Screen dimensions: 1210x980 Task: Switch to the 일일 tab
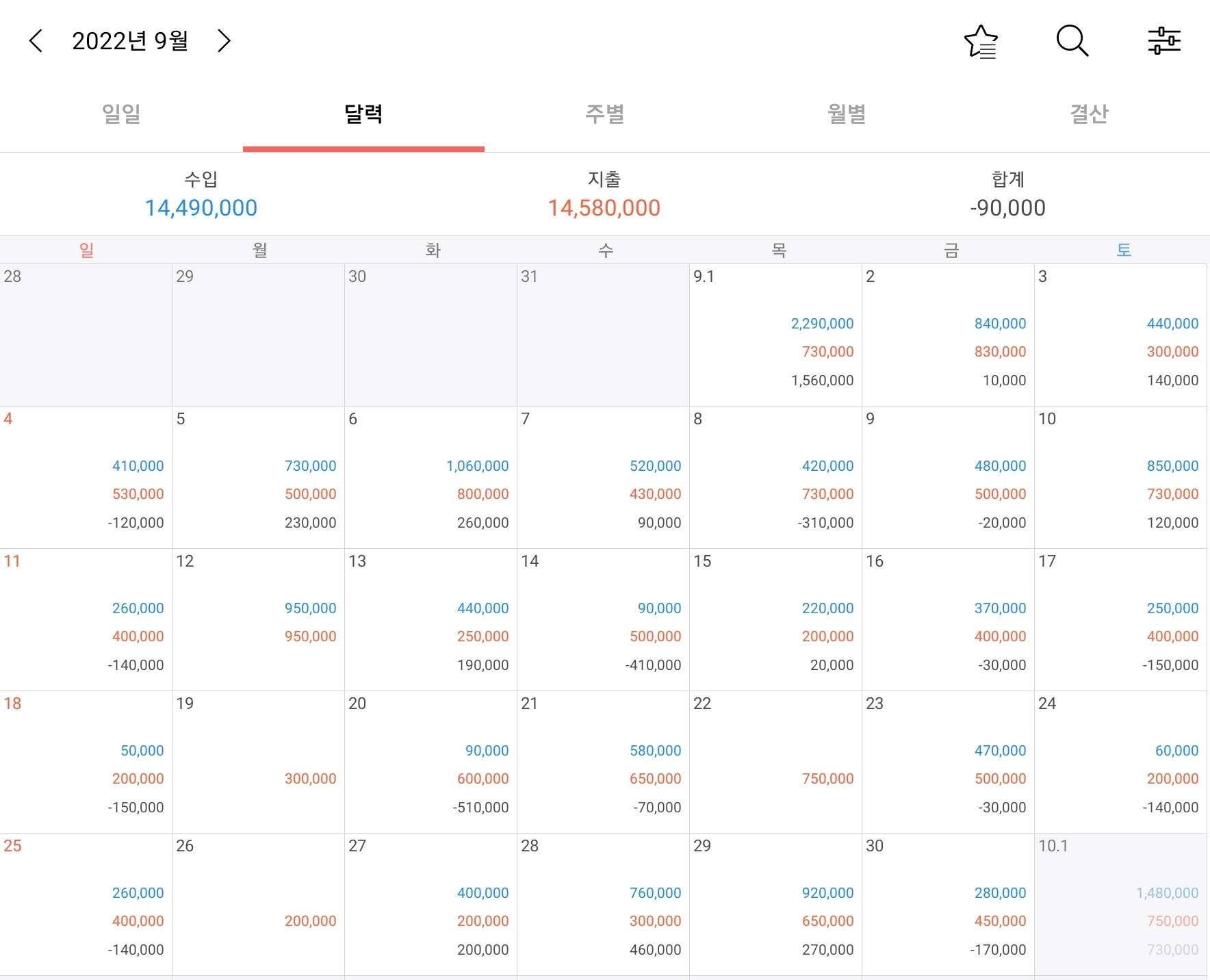121,114
